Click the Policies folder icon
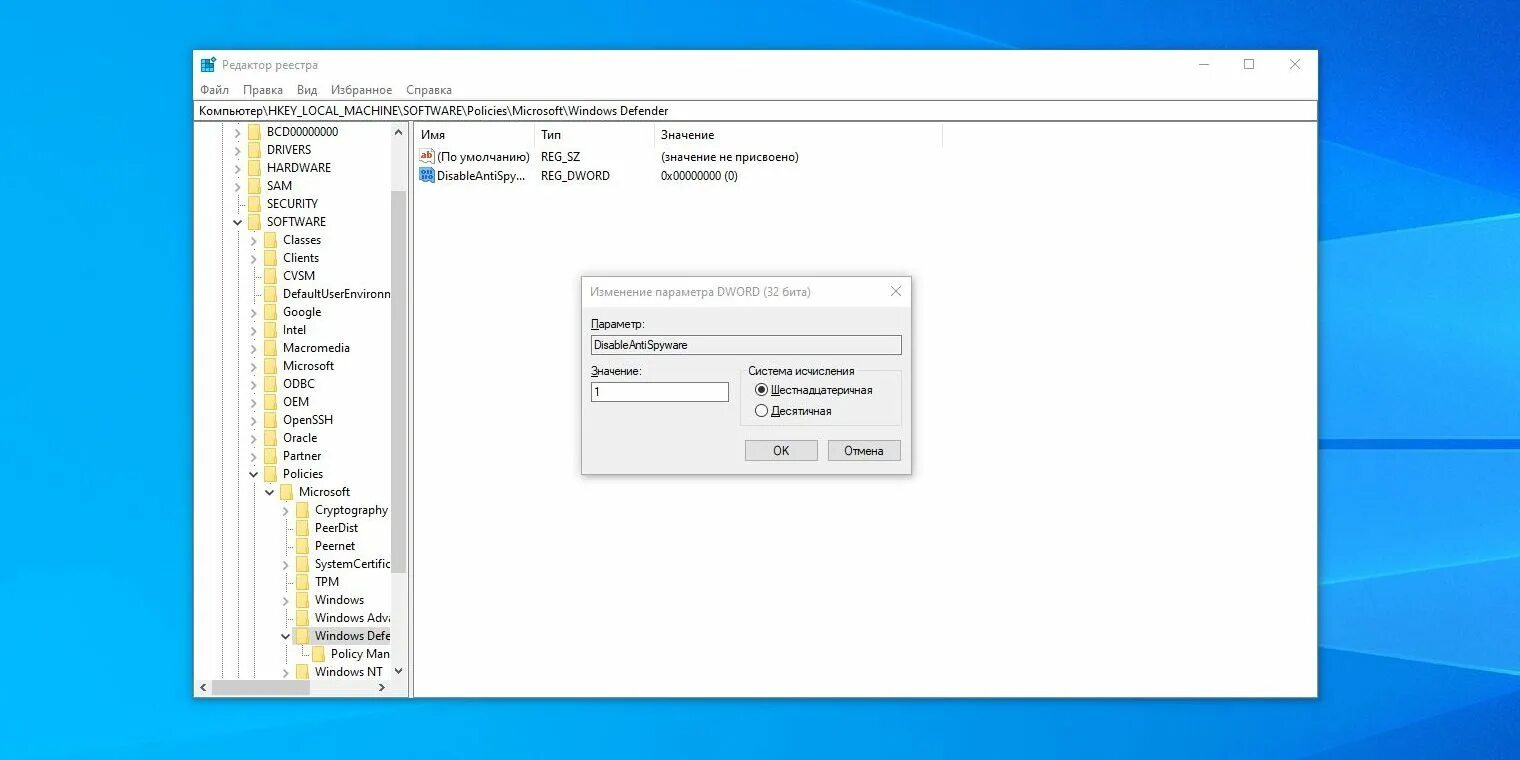 click(270, 474)
